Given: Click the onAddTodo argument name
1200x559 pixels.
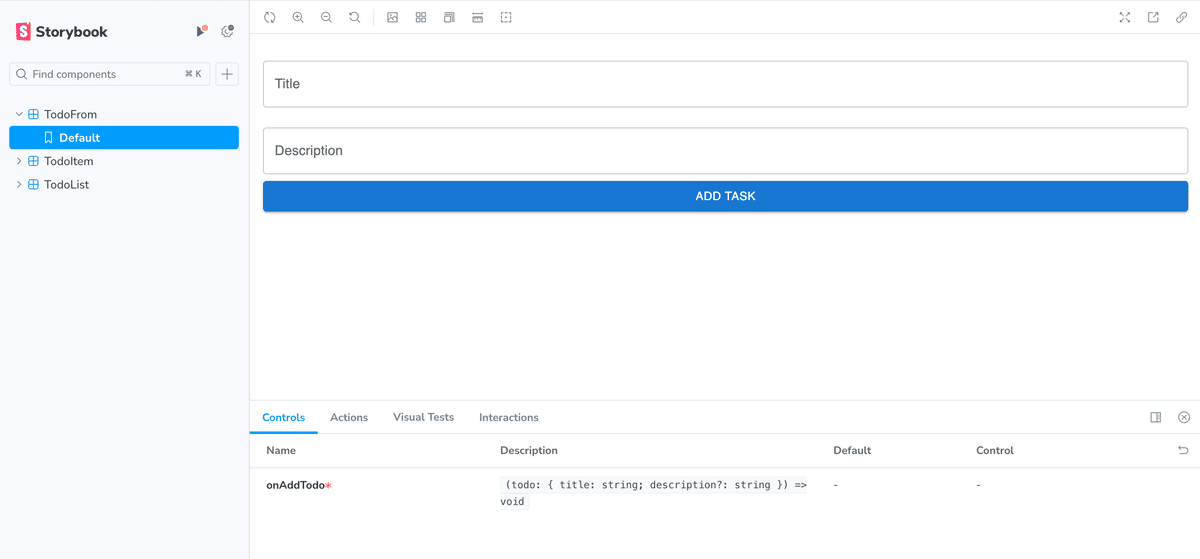Looking at the screenshot, I should coord(298,485).
